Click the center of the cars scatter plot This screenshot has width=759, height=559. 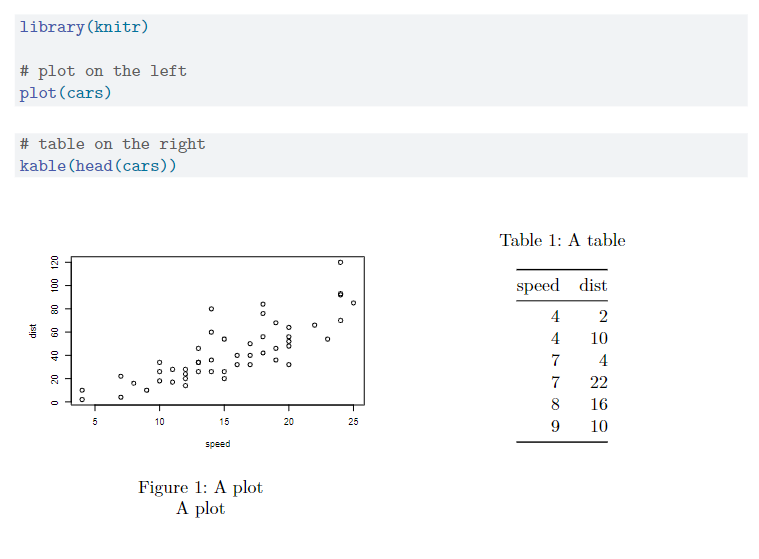coord(217,331)
